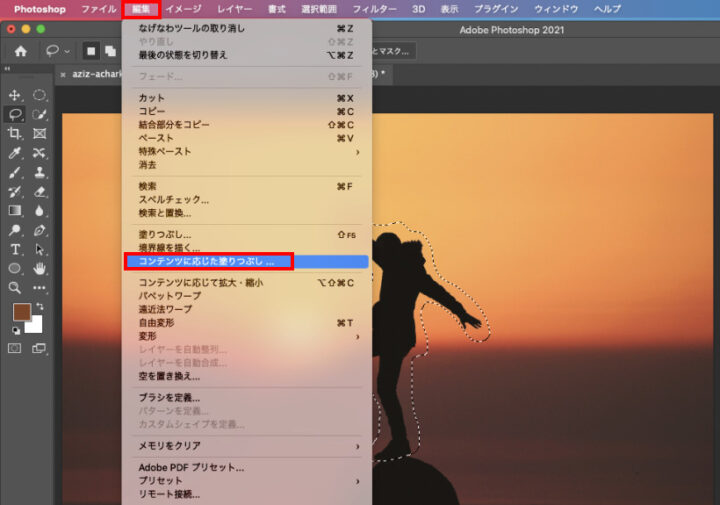Open the 選択範囲 menu
This screenshot has height=505, width=720.
click(319, 9)
